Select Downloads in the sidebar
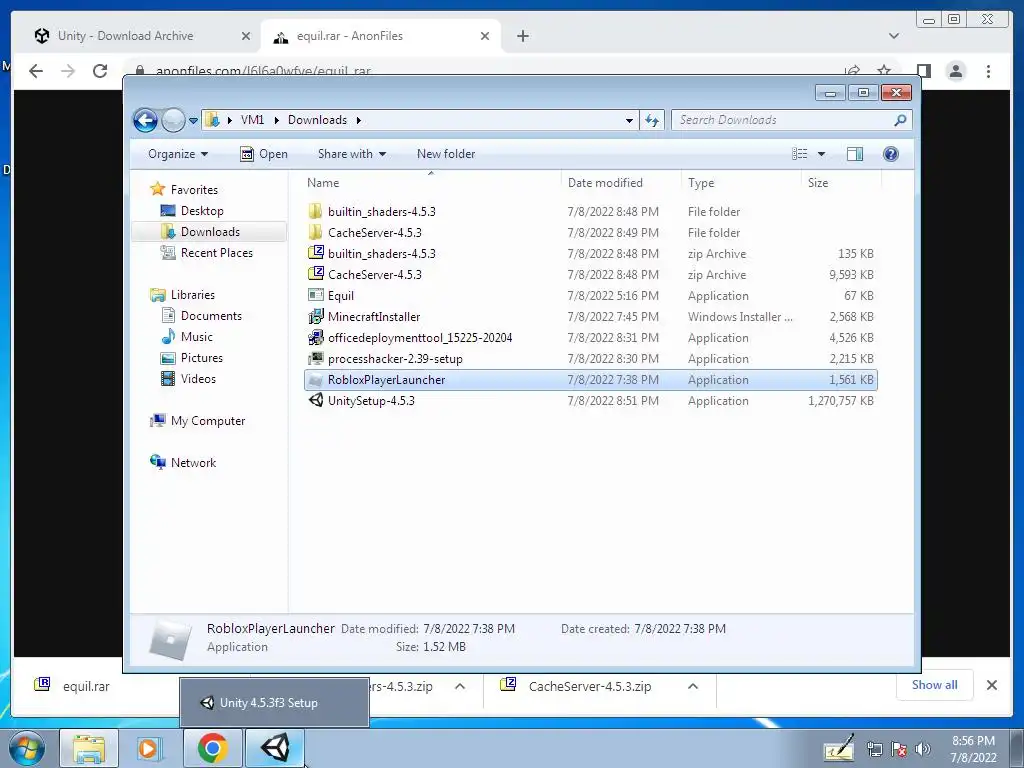This screenshot has height=768, width=1024. (210, 232)
